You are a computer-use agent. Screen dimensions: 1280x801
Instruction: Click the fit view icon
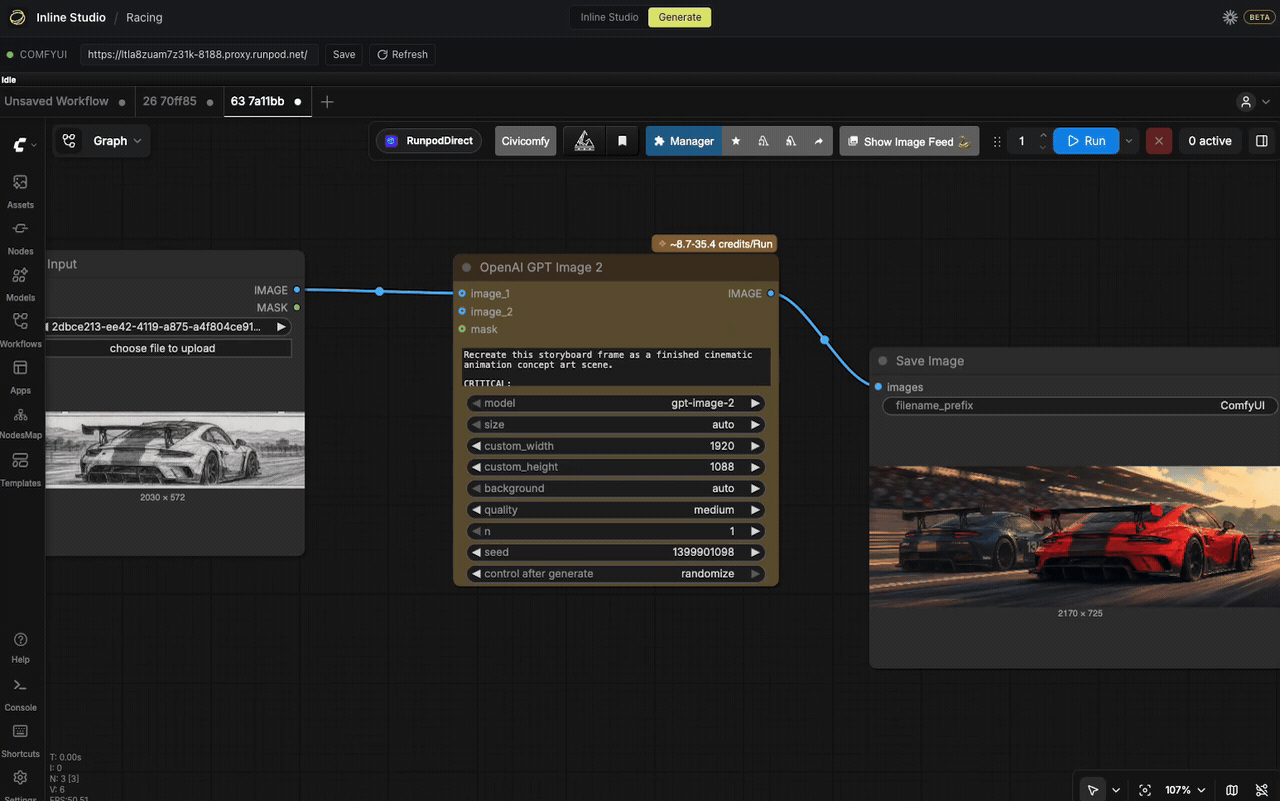pyautogui.click(x=1145, y=790)
